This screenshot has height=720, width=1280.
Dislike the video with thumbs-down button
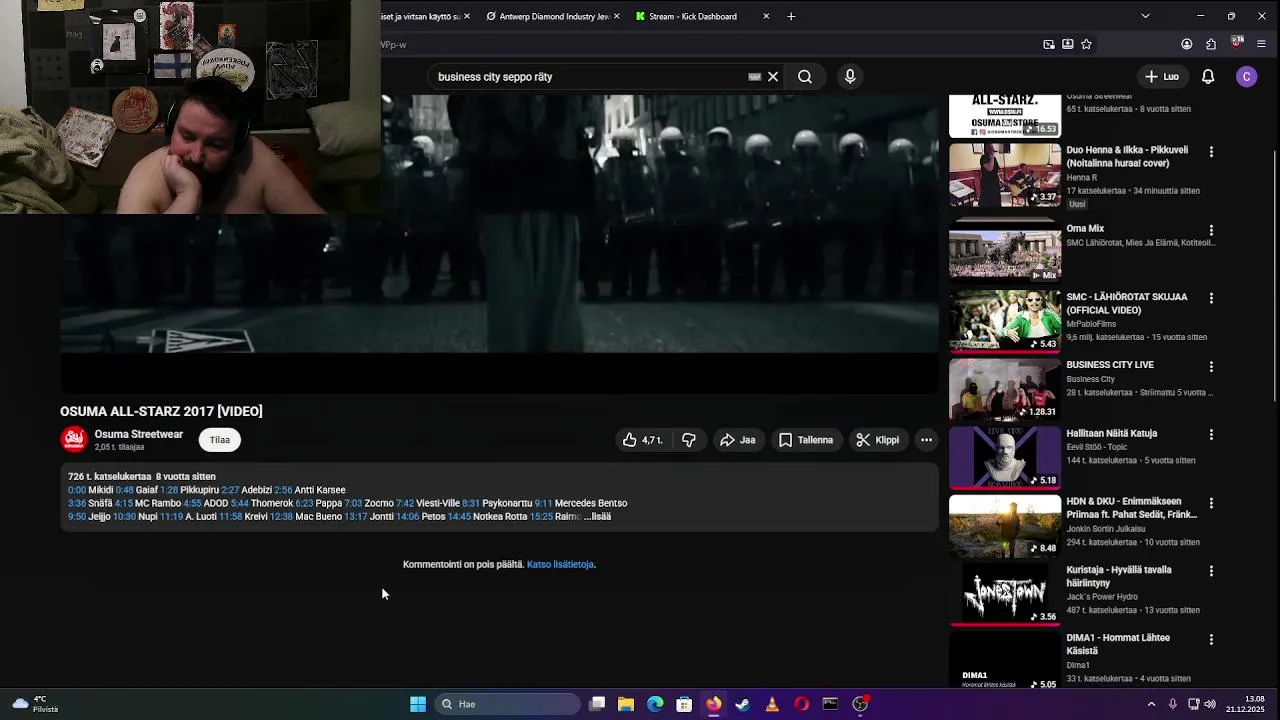689,440
